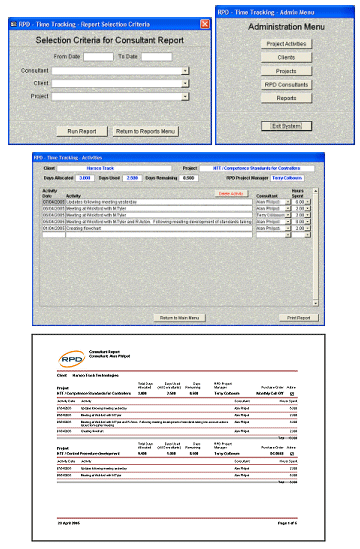This screenshot has width=360, height=549.
Task: Click the Days Remaining value 0.500
Action: point(188,178)
